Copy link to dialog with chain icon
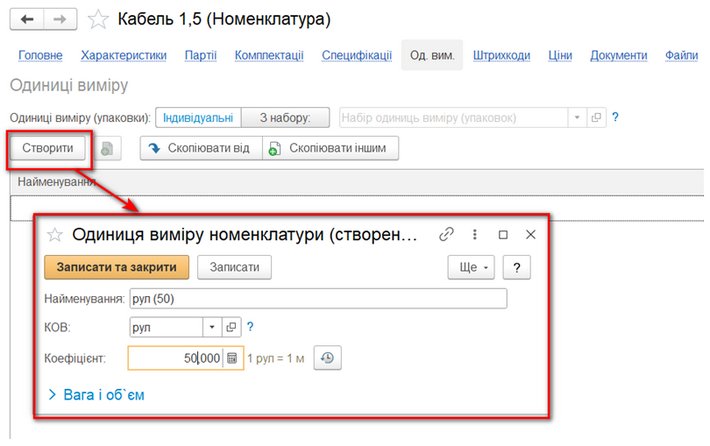Viewport: 710px width, 446px height. tap(447, 234)
